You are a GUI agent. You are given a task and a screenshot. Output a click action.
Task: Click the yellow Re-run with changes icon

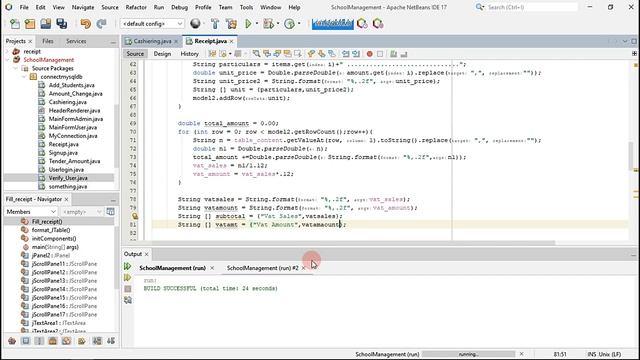[127, 278]
